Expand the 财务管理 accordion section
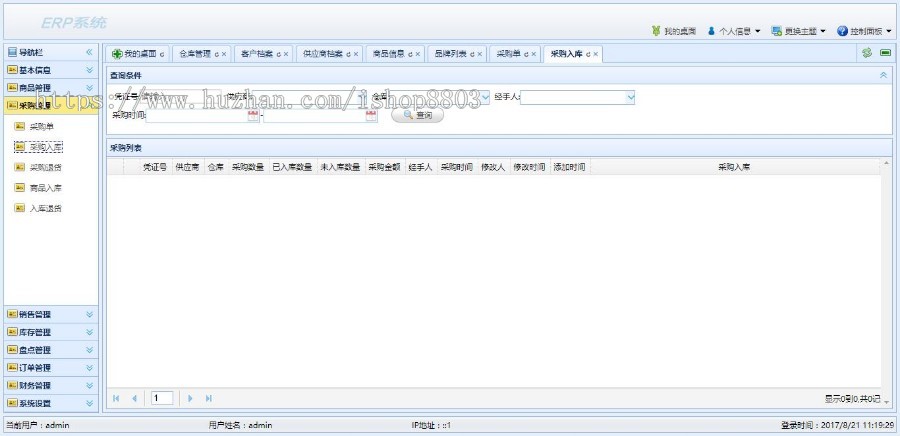This screenshot has width=900, height=436. pos(51,386)
